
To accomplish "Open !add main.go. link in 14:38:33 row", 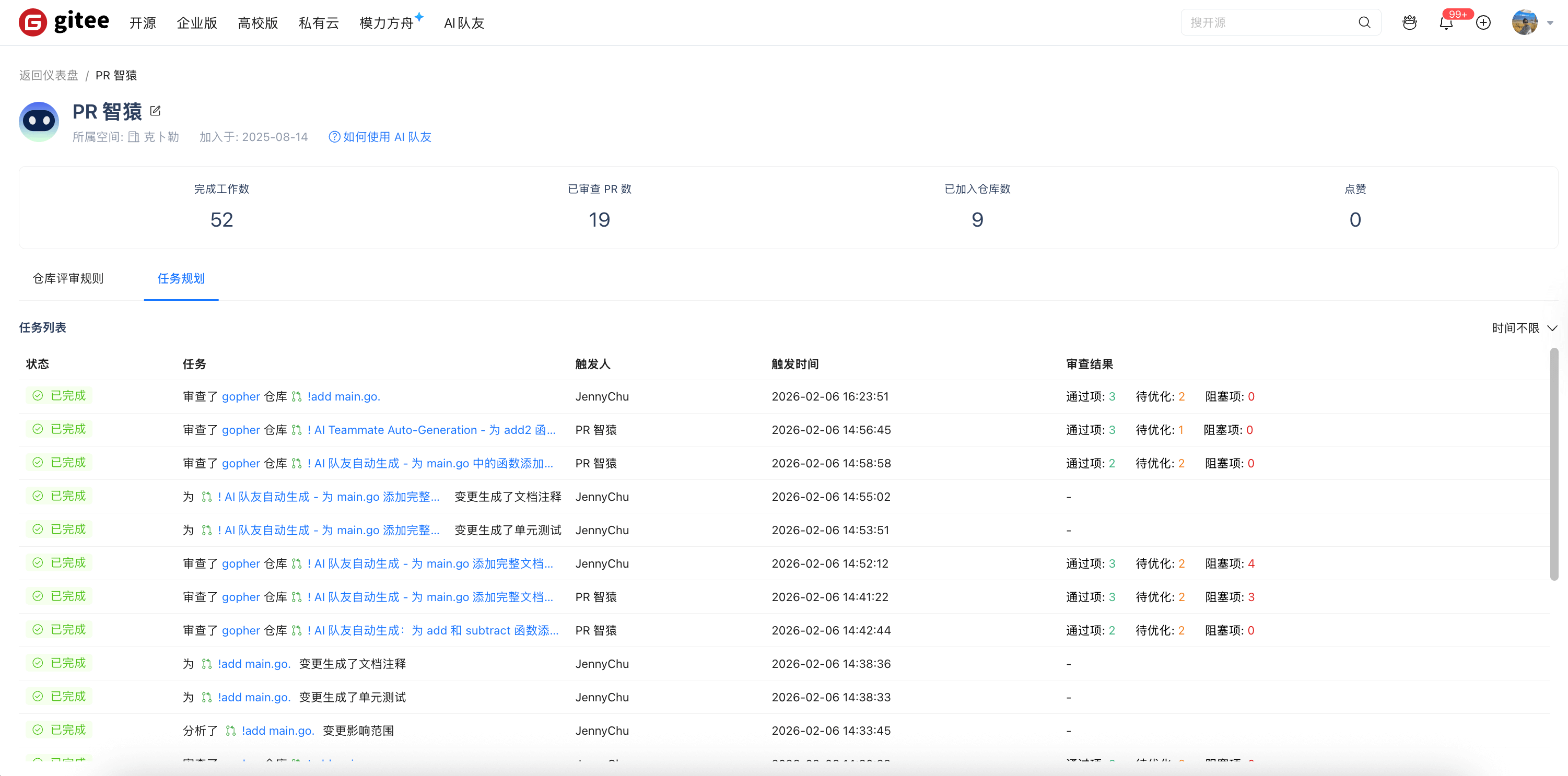I will [254, 698].
